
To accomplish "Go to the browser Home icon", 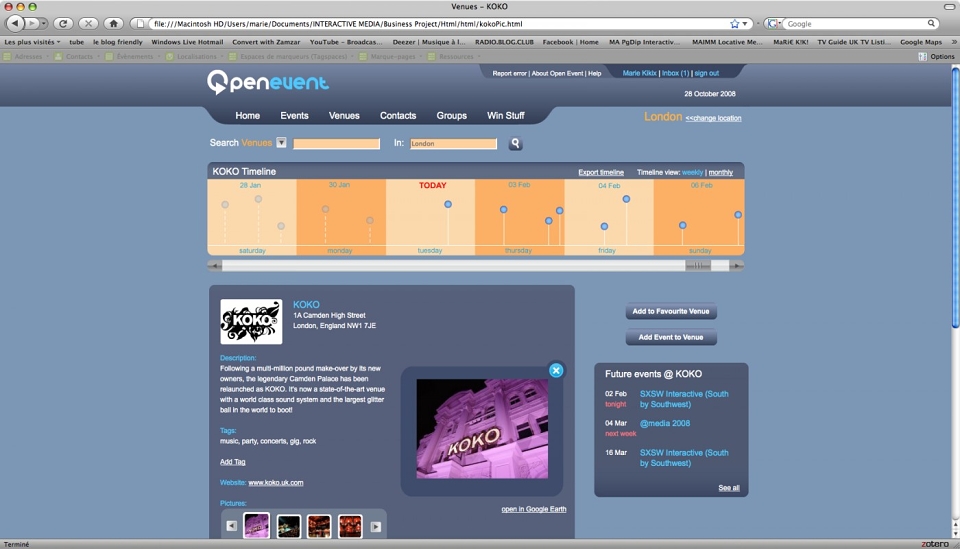I will tap(113, 23).
